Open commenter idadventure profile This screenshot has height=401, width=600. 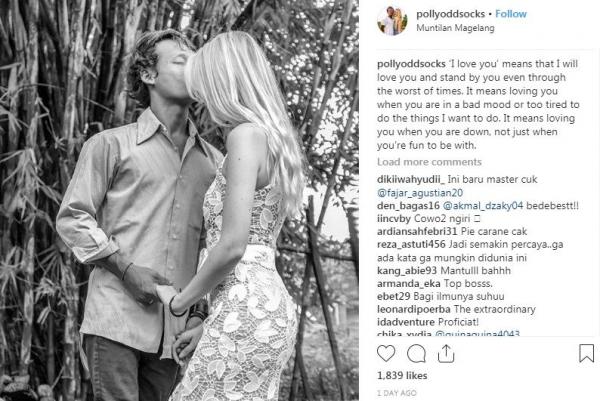pos(406,322)
